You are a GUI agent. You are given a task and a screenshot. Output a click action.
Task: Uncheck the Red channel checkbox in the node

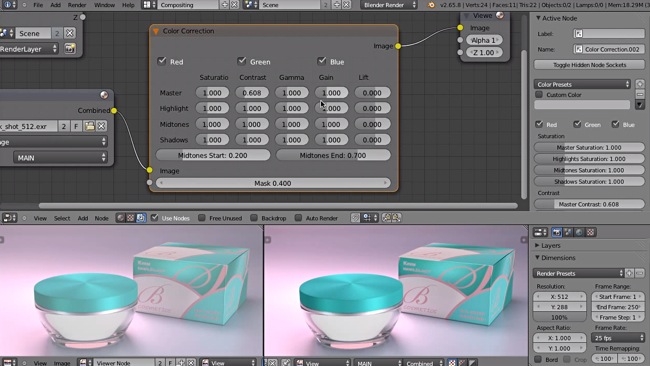[x=162, y=61]
